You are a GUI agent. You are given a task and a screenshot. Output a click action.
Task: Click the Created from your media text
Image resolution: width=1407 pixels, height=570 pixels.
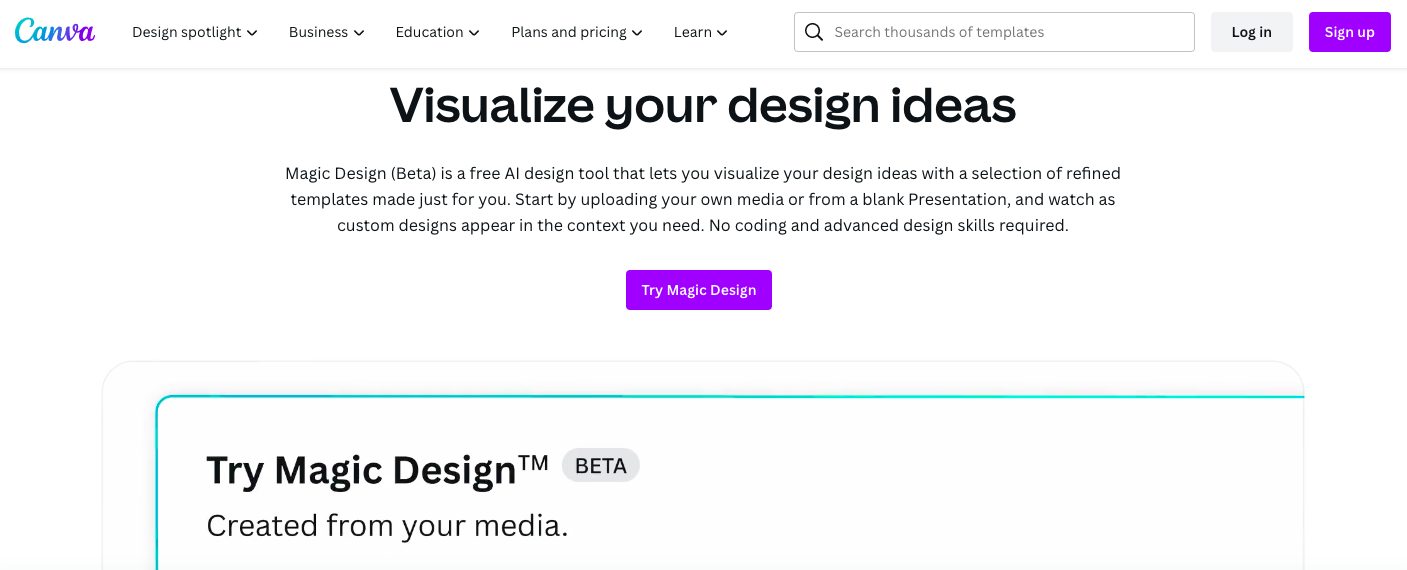coord(387,526)
